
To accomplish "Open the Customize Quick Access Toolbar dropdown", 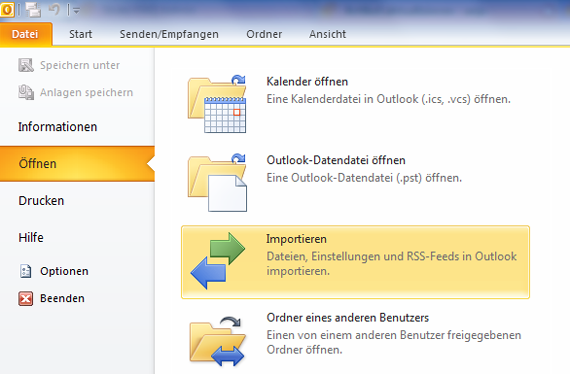I will 76,11.
